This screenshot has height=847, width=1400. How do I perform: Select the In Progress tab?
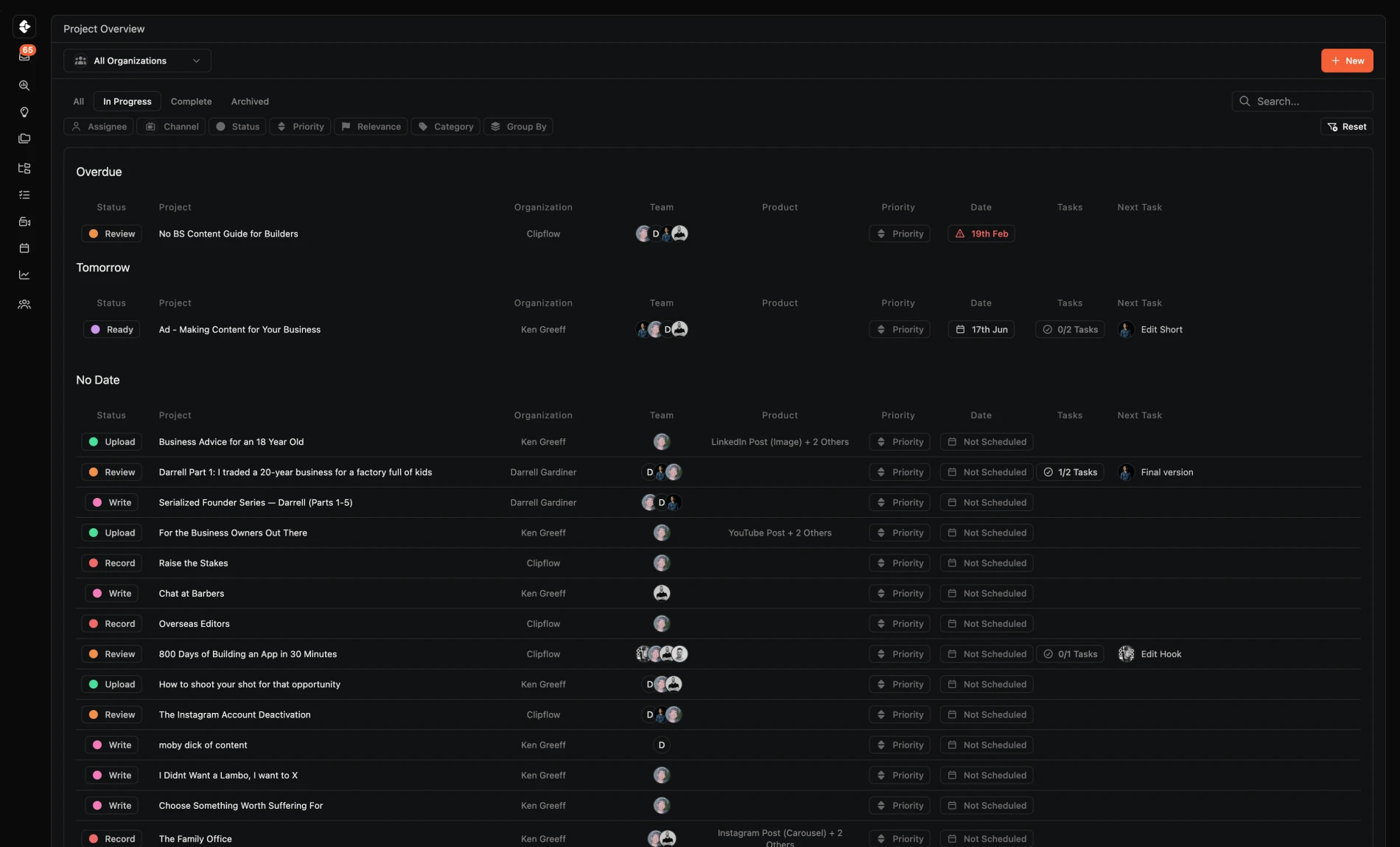[x=127, y=102]
